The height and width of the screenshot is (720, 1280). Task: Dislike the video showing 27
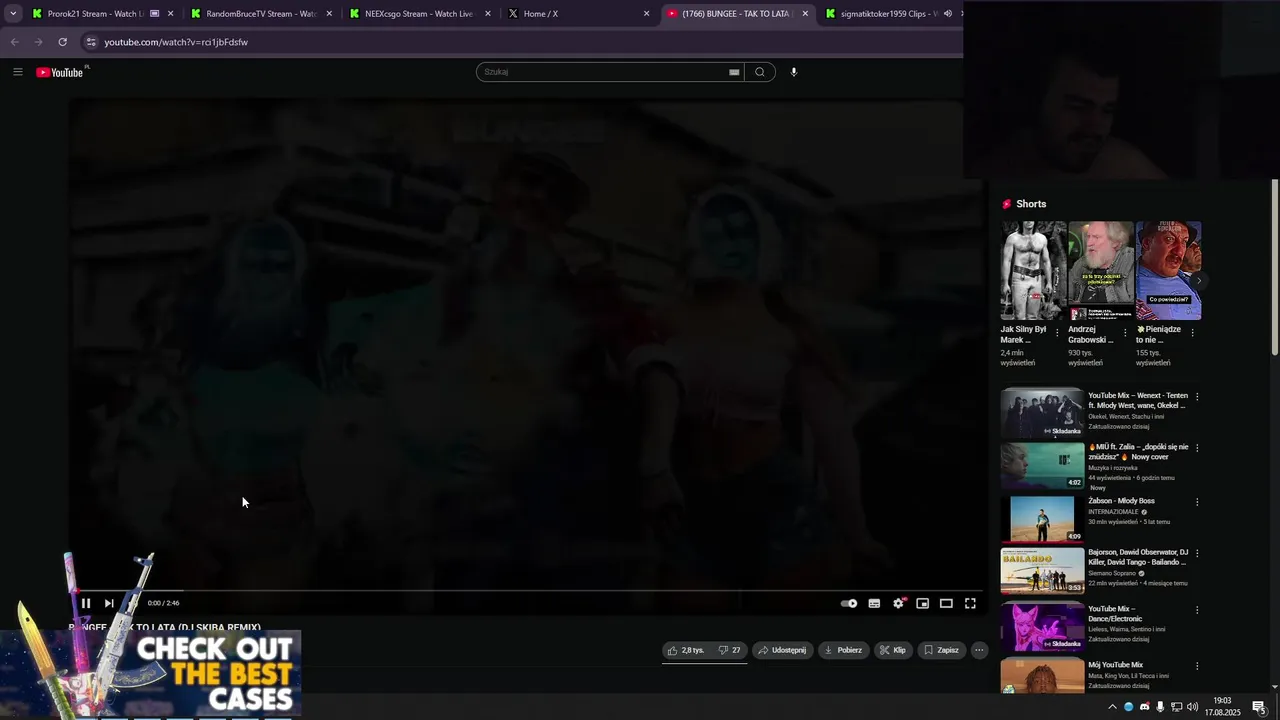click(730, 650)
